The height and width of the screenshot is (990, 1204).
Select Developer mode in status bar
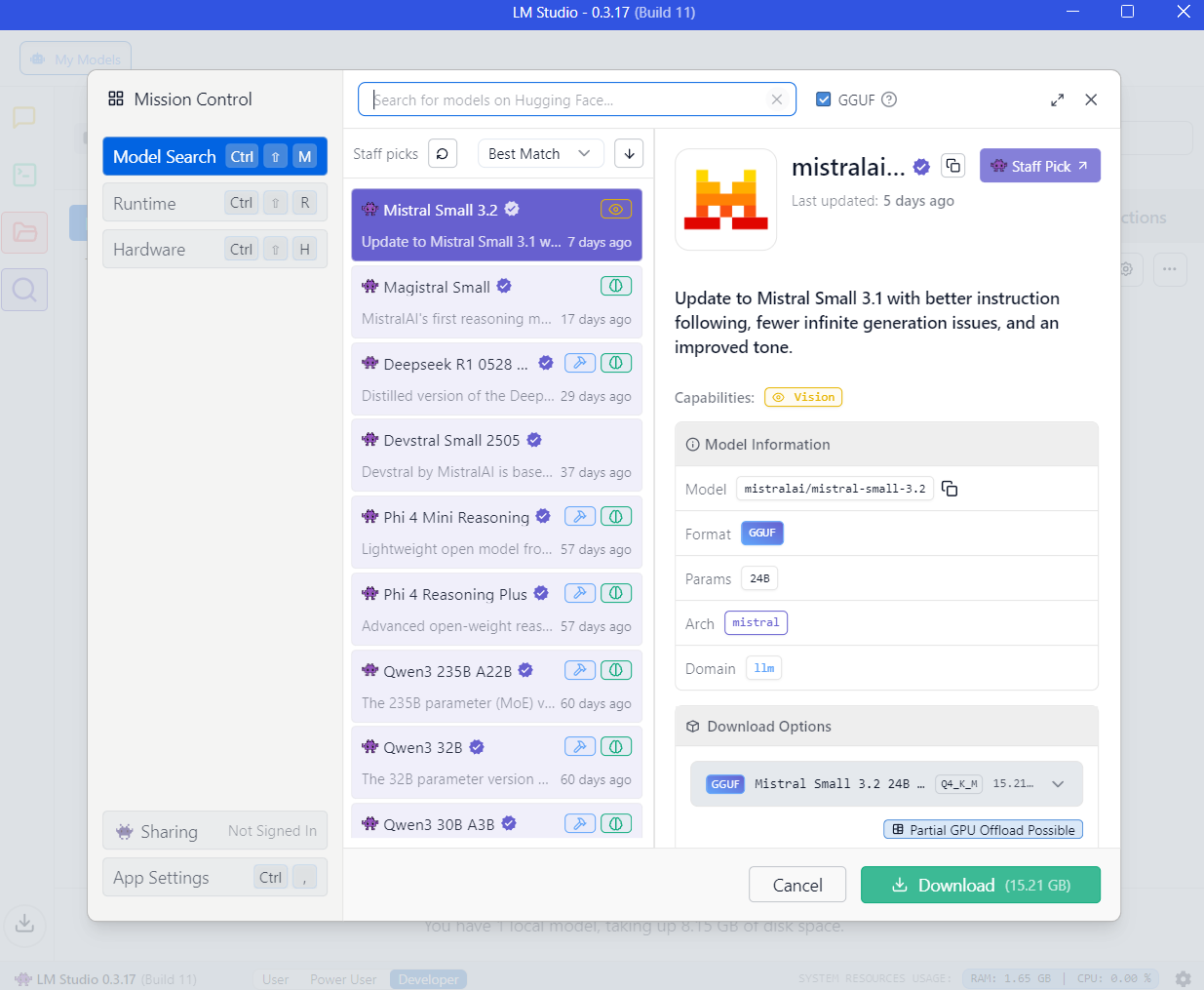pos(429,979)
